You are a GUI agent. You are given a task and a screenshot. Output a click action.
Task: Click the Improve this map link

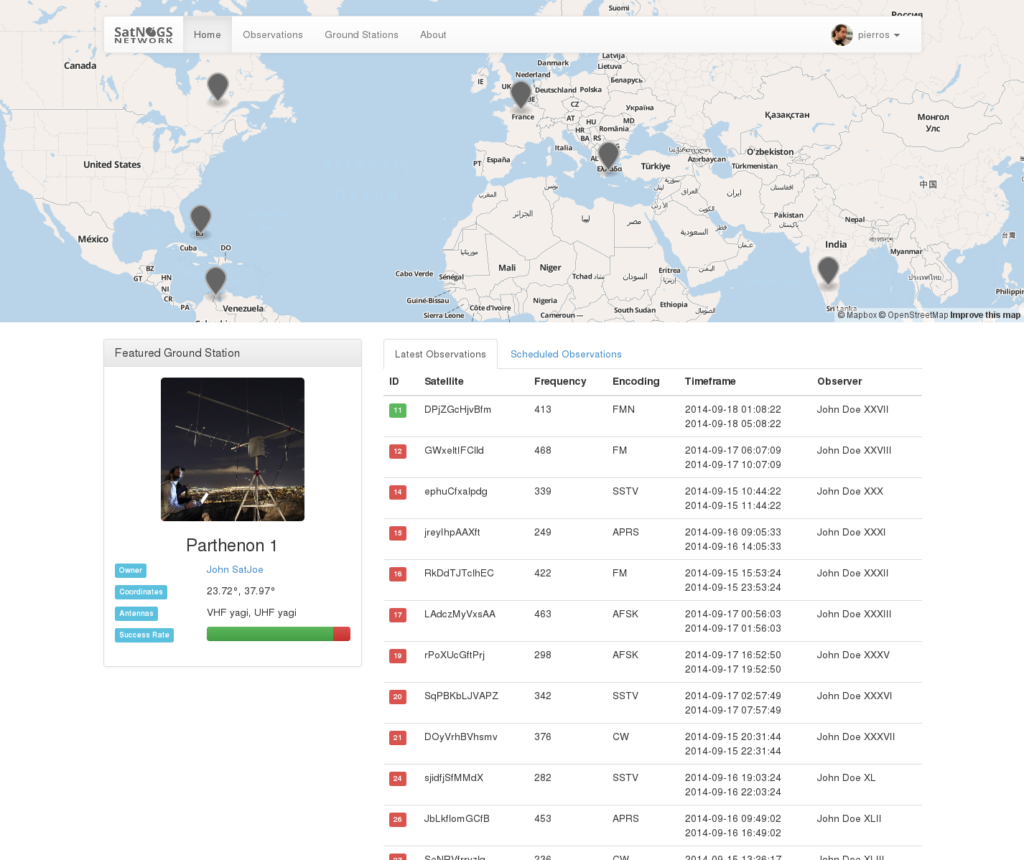coord(985,315)
